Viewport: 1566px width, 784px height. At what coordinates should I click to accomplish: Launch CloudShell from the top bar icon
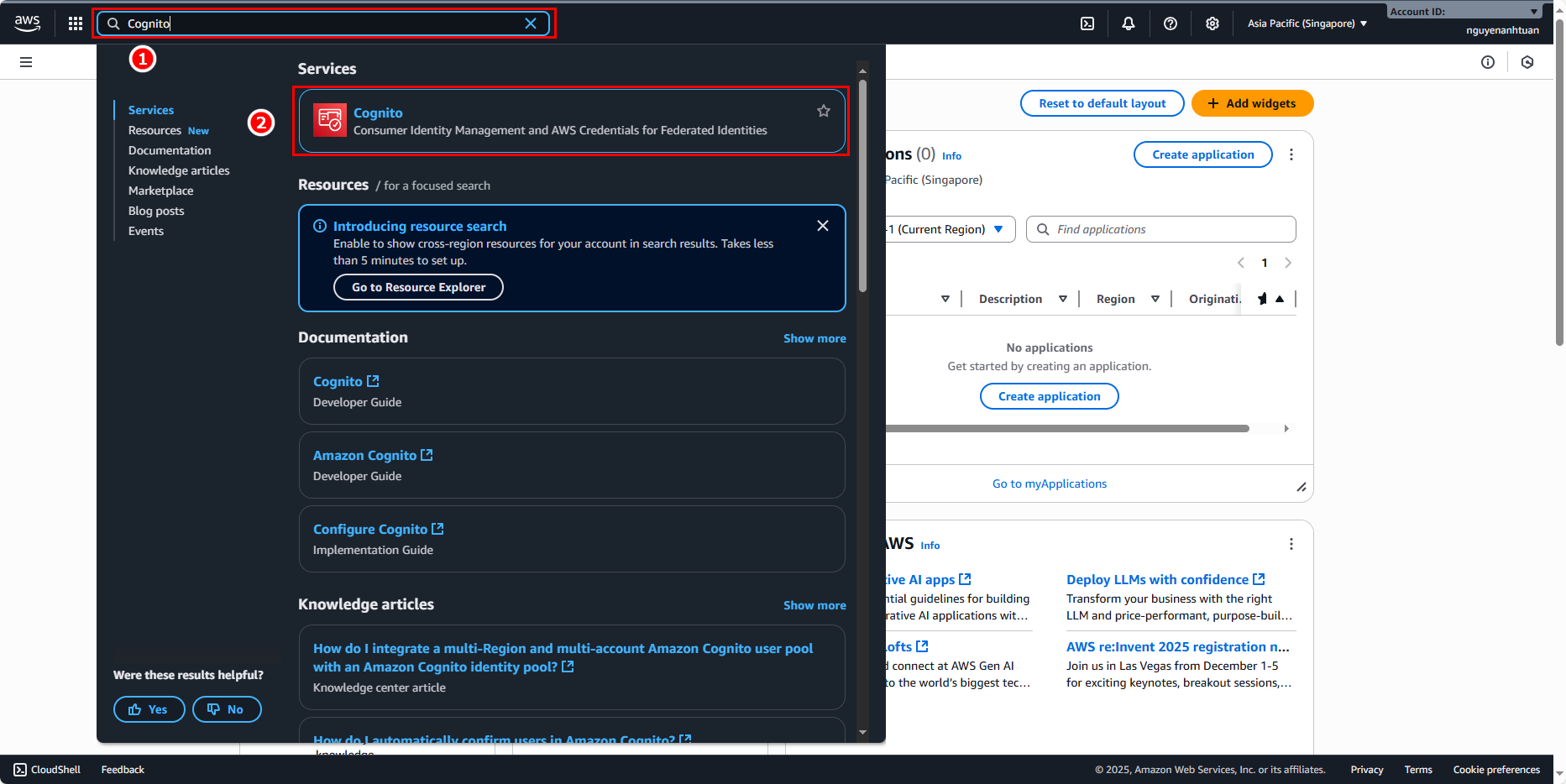click(1087, 24)
